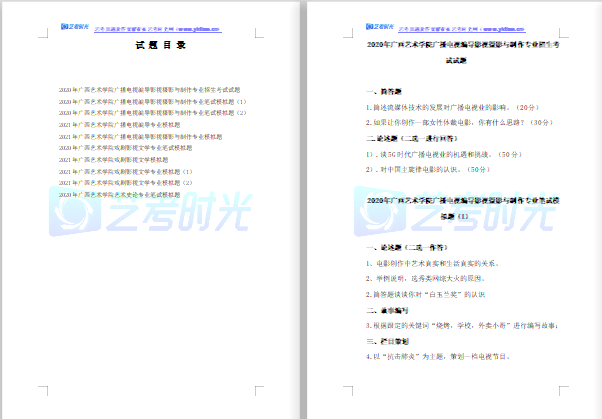Open the 2020 TOC entry ending with （1）

pyautogui.click(x=160, y=101)
